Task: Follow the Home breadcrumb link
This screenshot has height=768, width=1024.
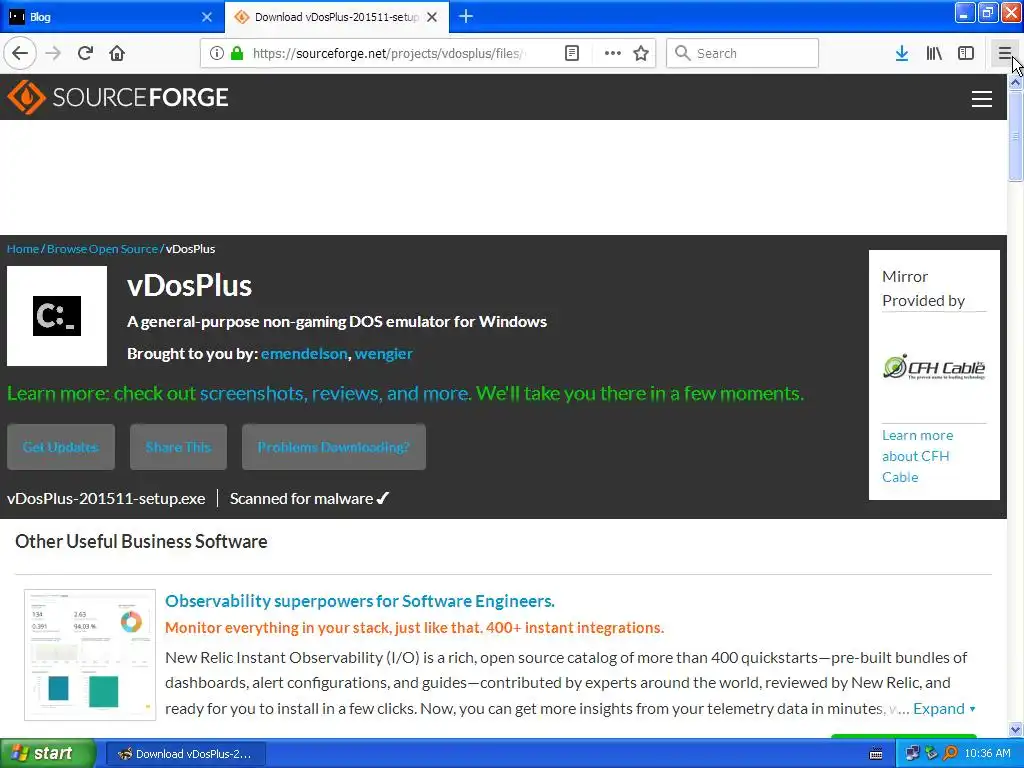Action: click(23, 249)
